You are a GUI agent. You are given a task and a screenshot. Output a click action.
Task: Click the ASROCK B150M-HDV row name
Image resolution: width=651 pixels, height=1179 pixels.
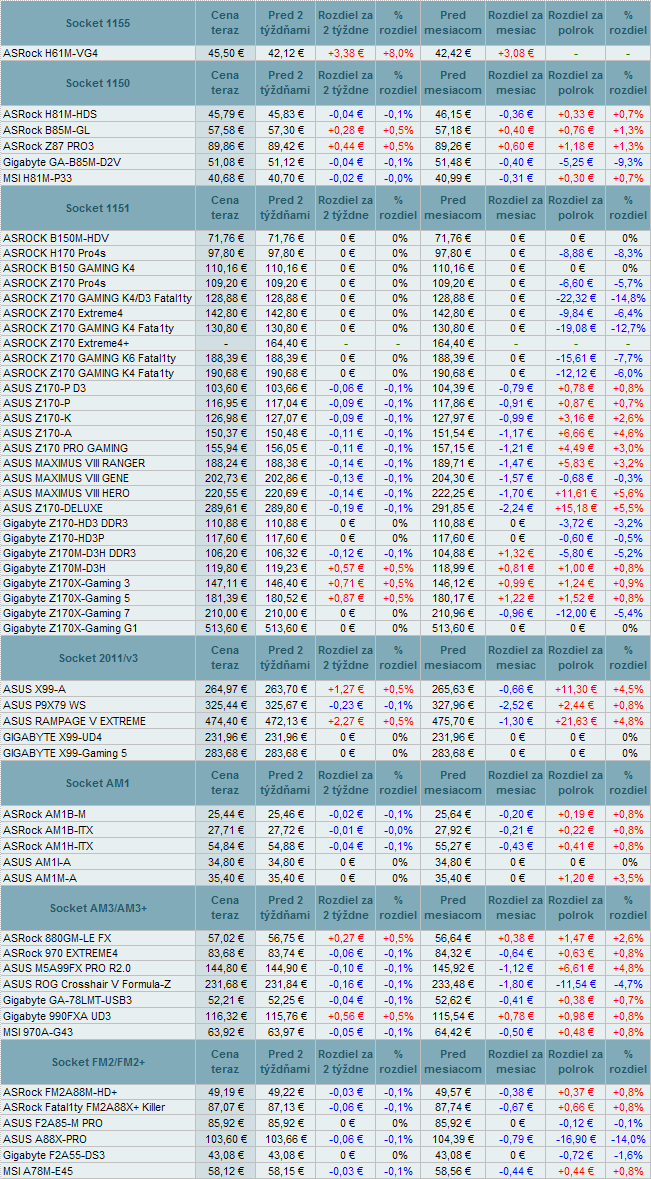click(x=56, y=238)
